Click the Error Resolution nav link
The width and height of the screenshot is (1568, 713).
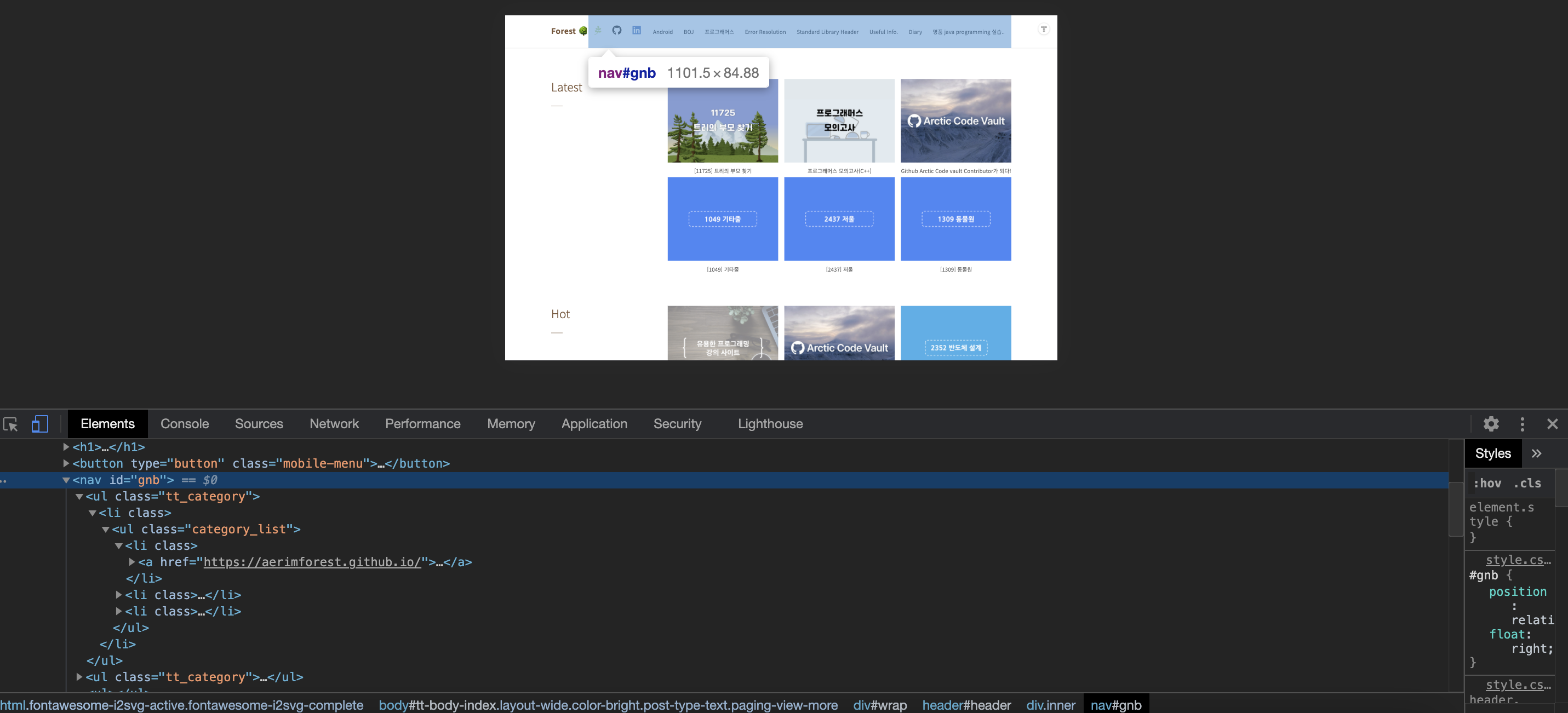pos(765,32)
